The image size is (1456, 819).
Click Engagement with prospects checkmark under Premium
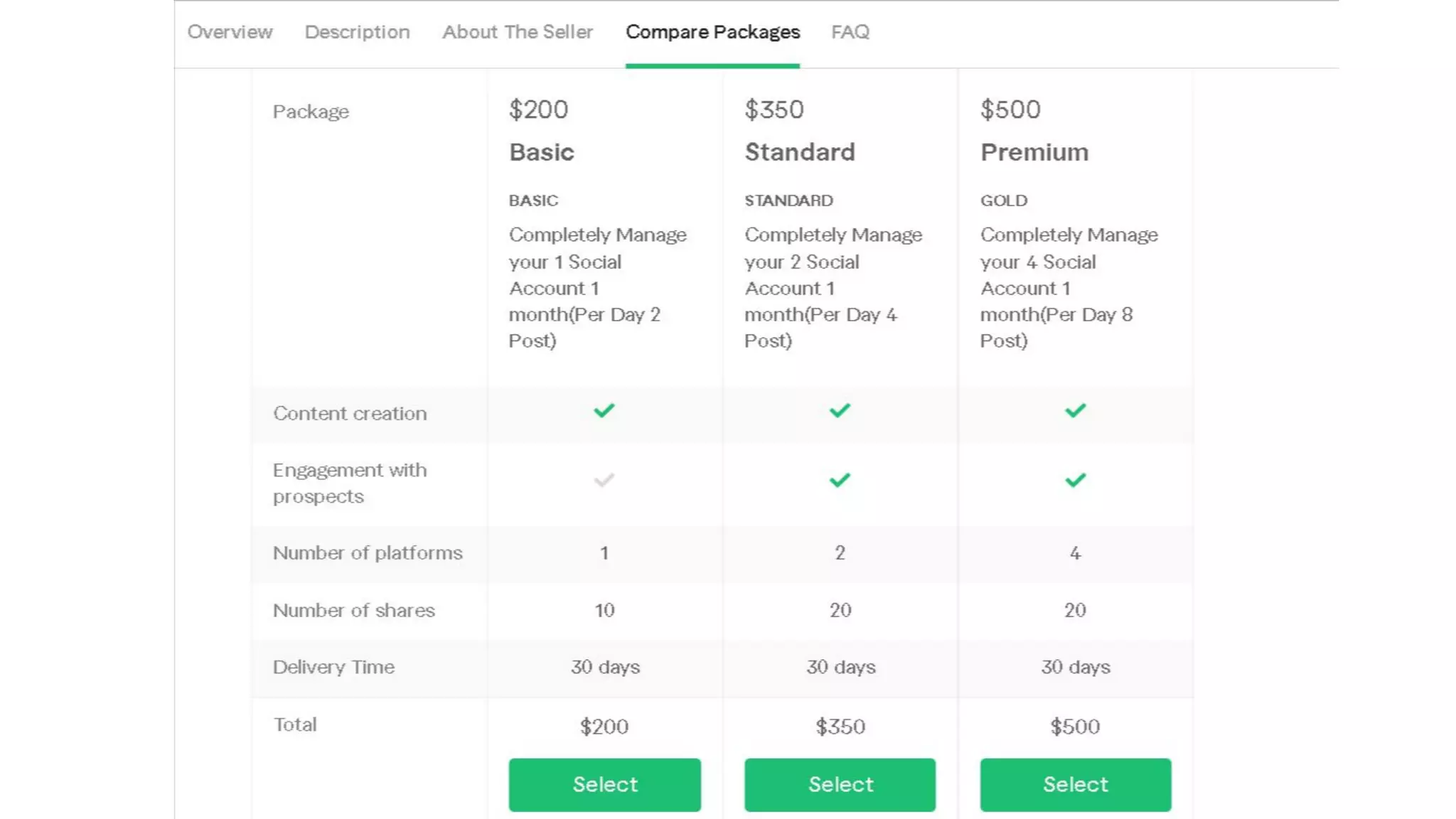click(x=1075, y=481)
